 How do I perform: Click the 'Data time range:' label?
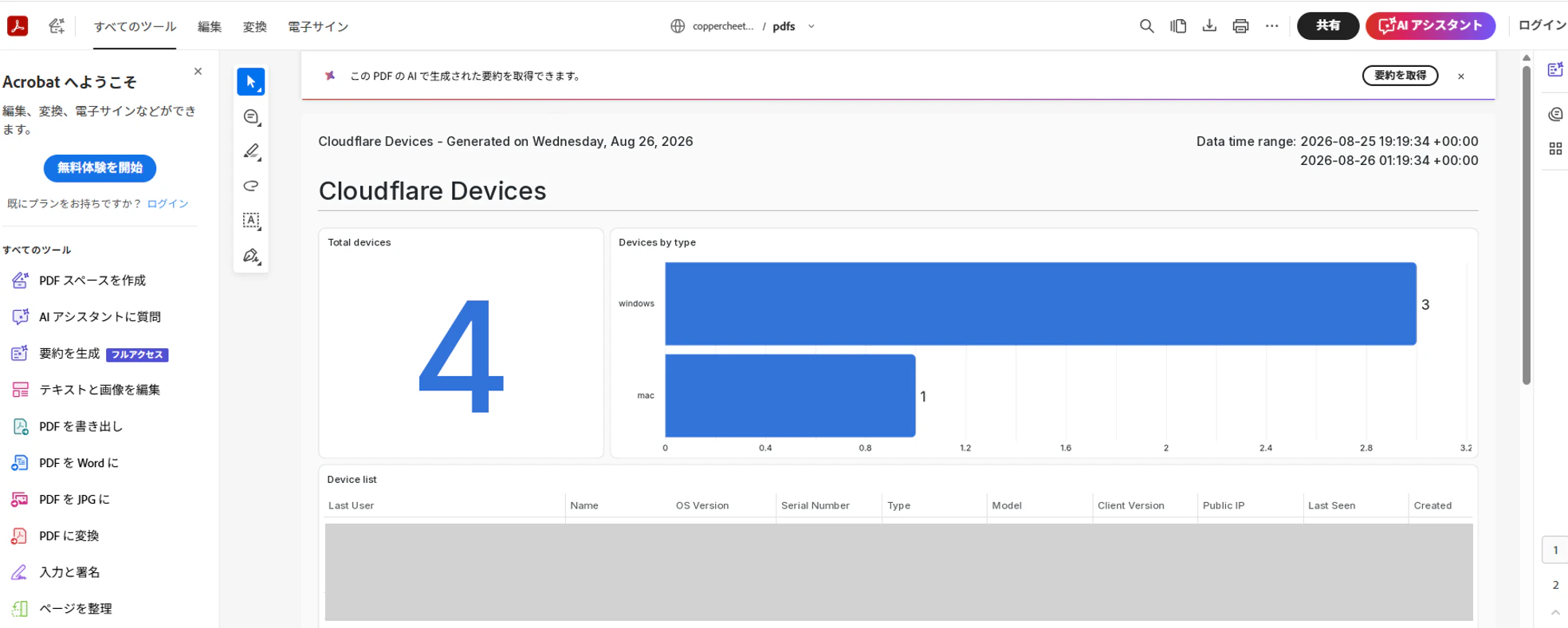pyautogui.click(x=1246, y=142)
